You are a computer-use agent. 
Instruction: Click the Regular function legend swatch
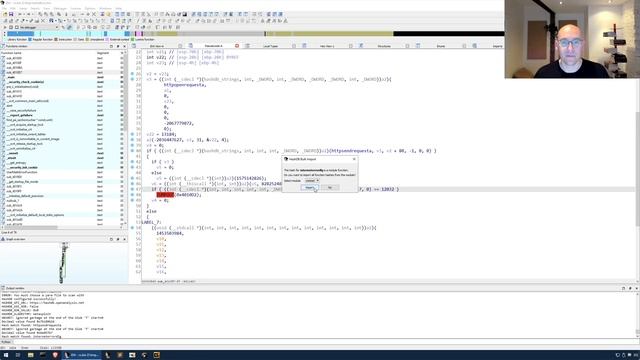30,40
